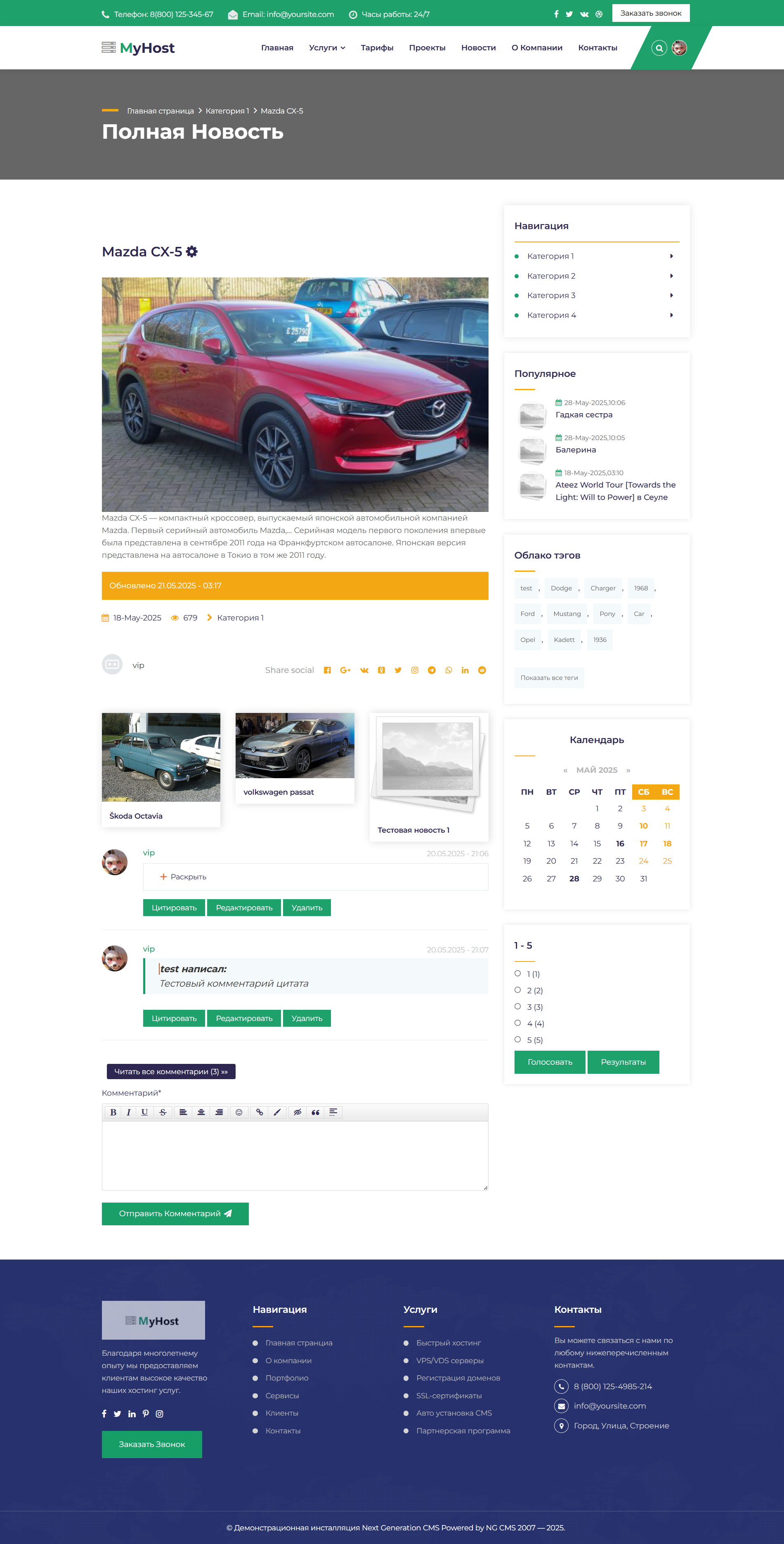This screenshot has height=1544, width=784.
Task: Click the strikethrough icon in comment editor
Action: [163, 1113]
